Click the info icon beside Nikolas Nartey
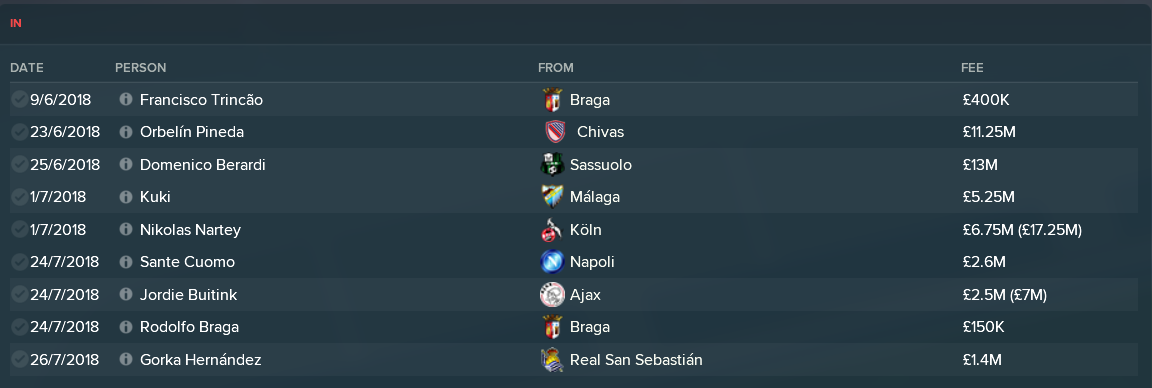 (126, 229)
